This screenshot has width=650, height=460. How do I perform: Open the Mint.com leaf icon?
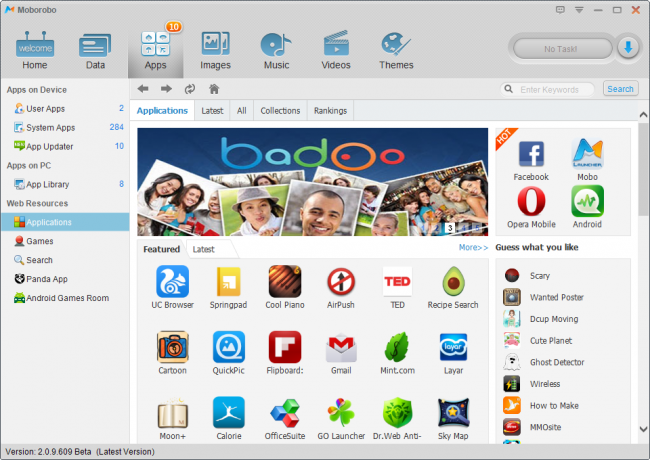[397, 347]
